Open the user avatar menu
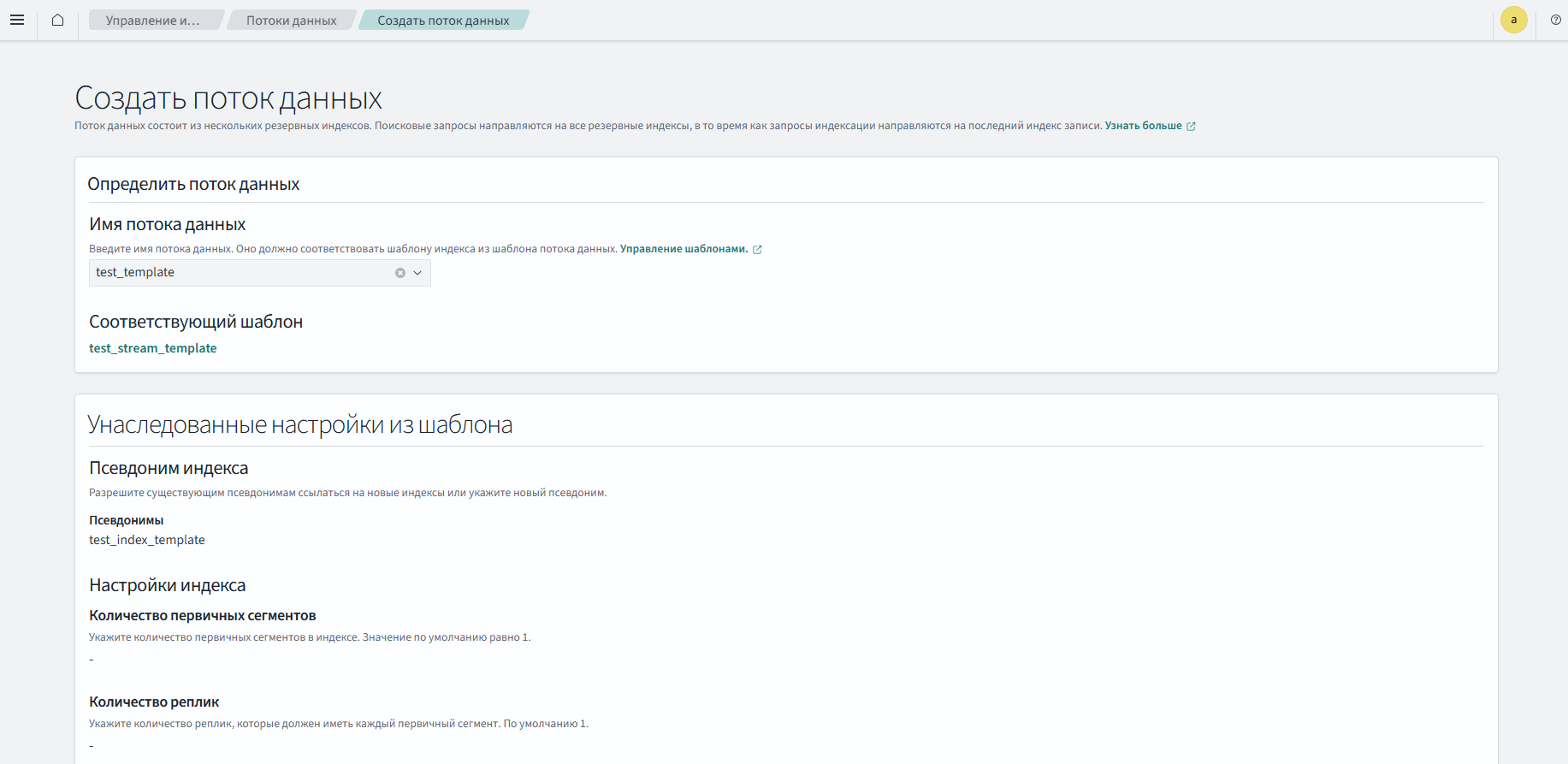This screenshot has height=764, width=1568. [x=1513, y=20]
